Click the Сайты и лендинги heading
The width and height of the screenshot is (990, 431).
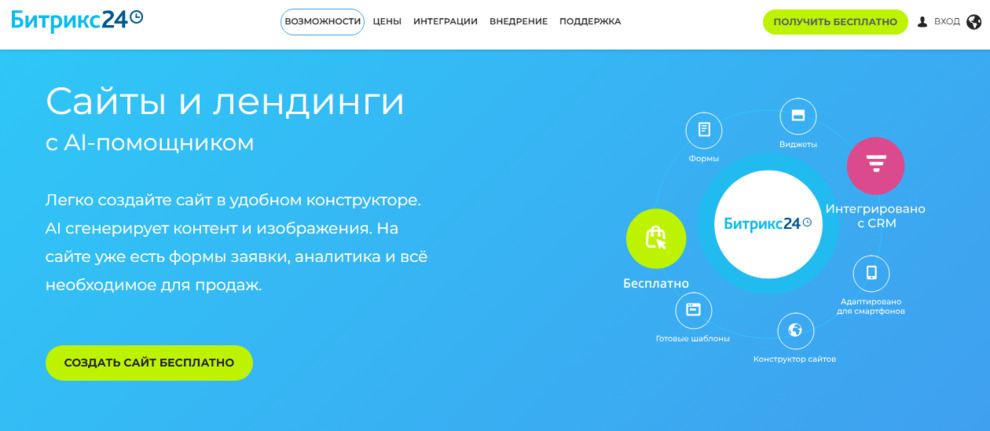point(225,102)
